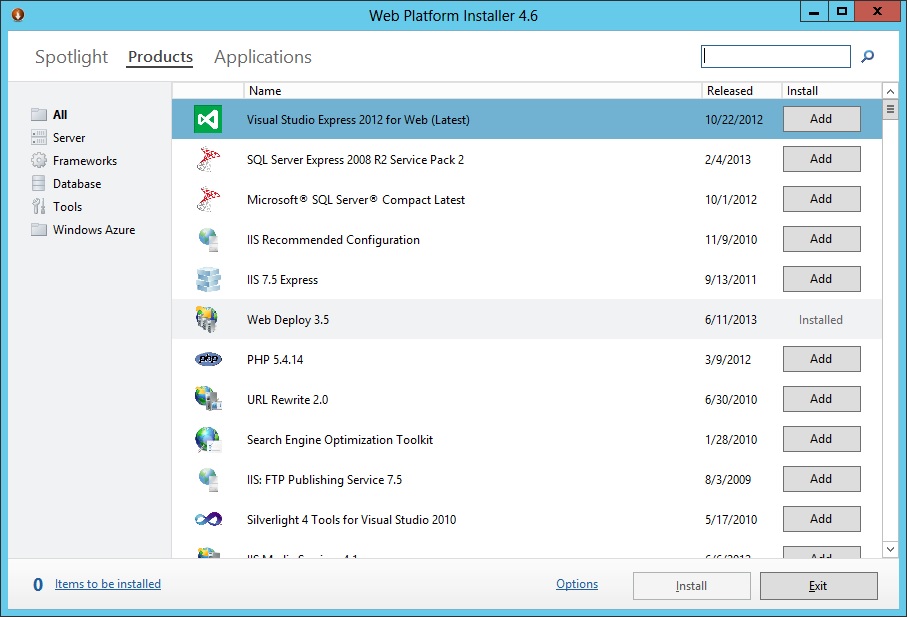The height and width of the screenshot is (617, 907).
Task: Click the Installed status for Web Deploy
Action: coord(820,320)
